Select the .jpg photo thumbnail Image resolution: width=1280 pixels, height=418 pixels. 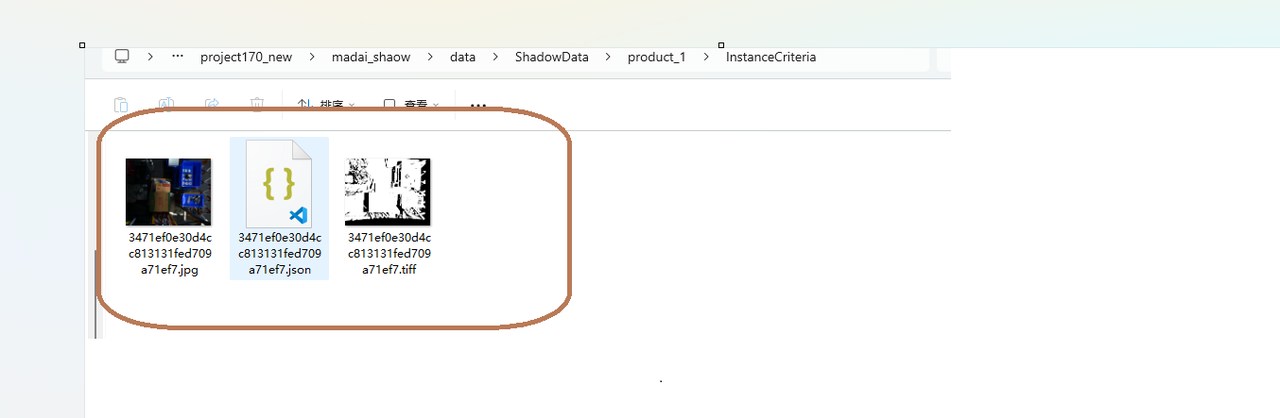(x=168, y=191)
